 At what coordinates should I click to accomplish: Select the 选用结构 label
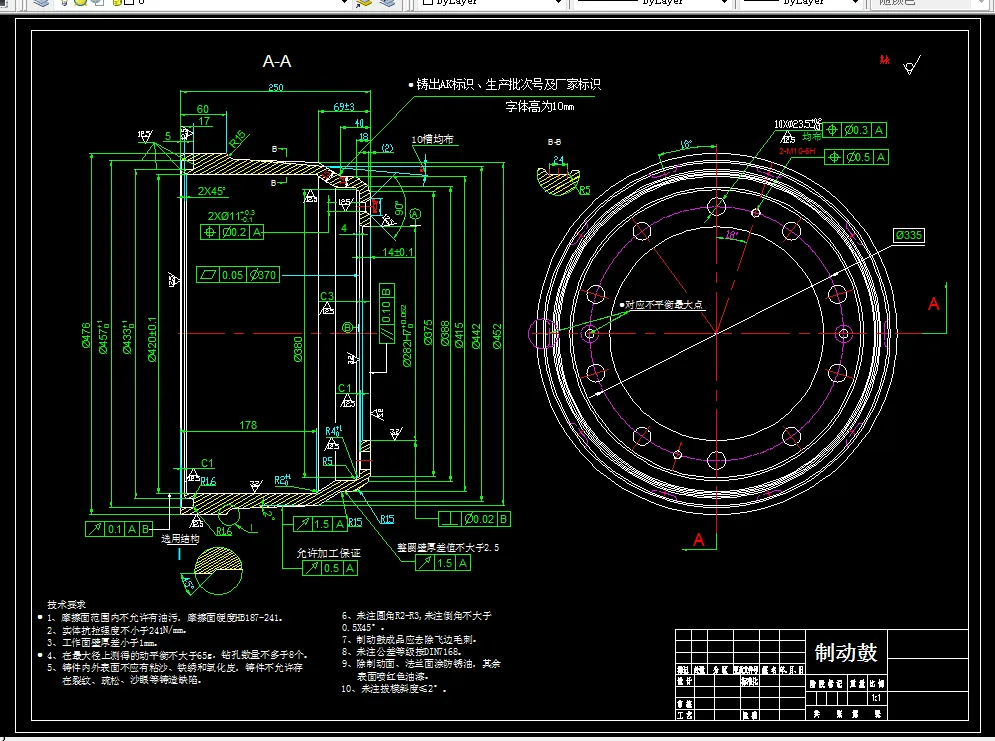180,539
